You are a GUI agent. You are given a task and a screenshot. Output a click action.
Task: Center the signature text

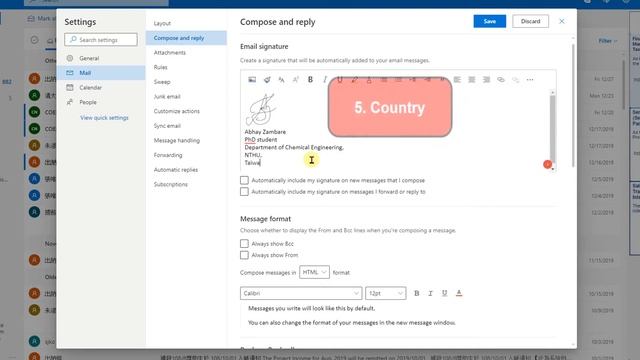[472, 80]
